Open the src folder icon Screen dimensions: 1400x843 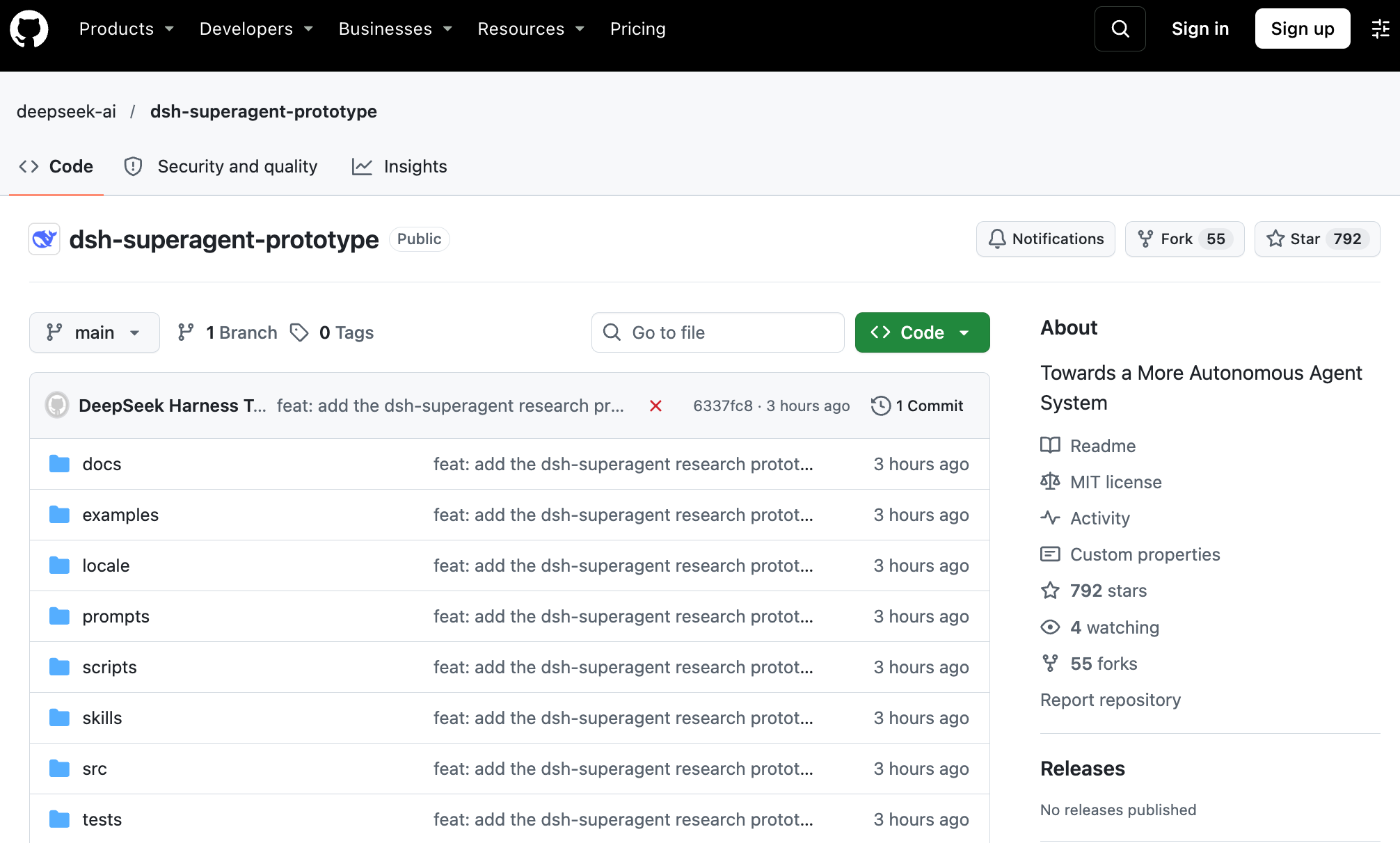coord(60,769)
